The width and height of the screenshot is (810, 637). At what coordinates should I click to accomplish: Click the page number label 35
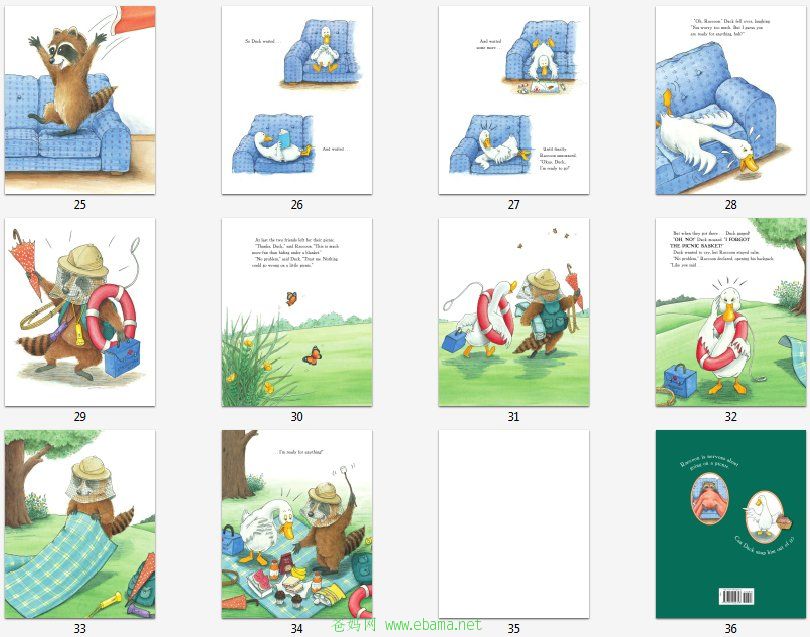(513, 629)
